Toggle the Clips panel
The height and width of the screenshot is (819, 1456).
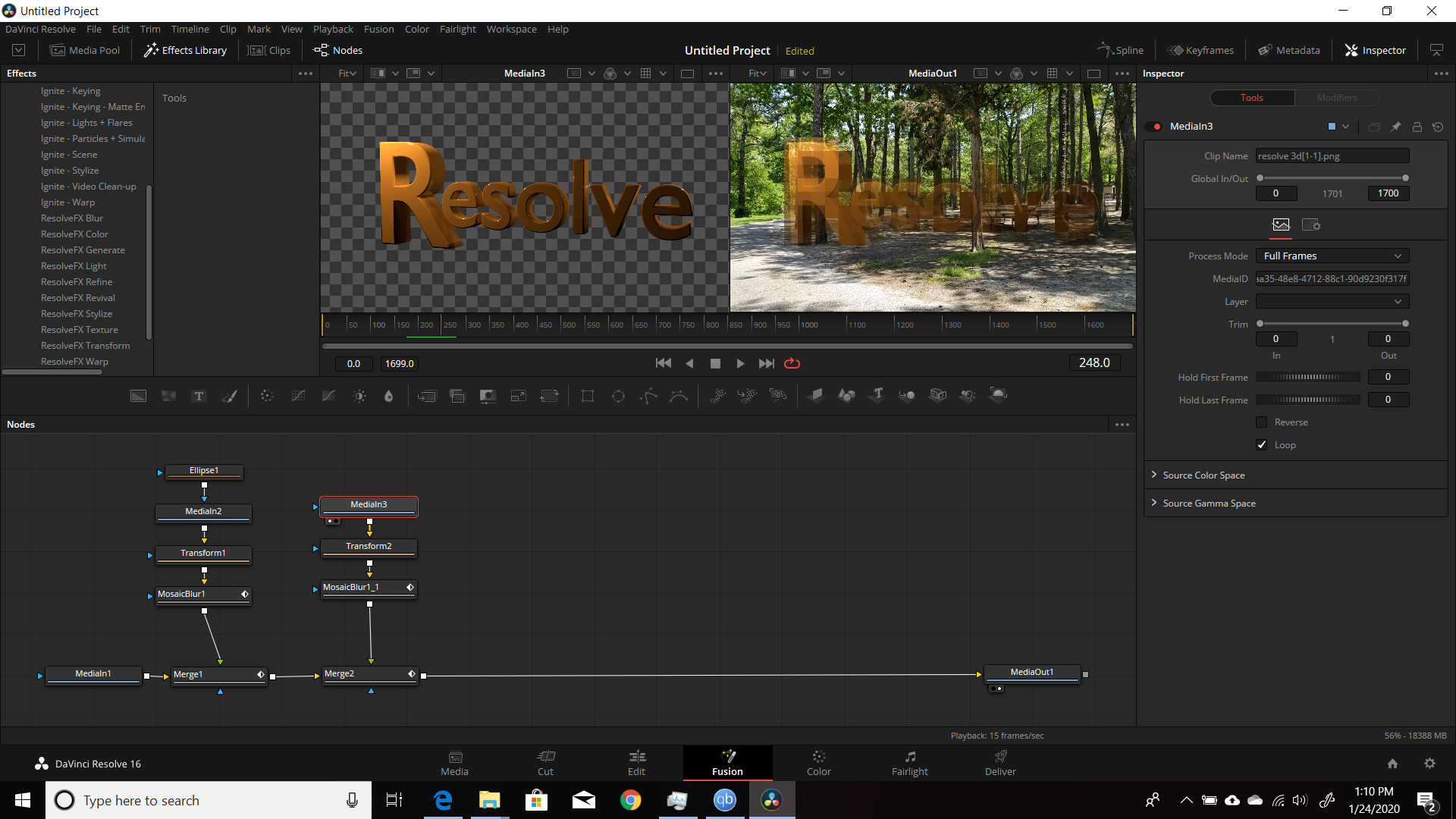click(270, 50)
